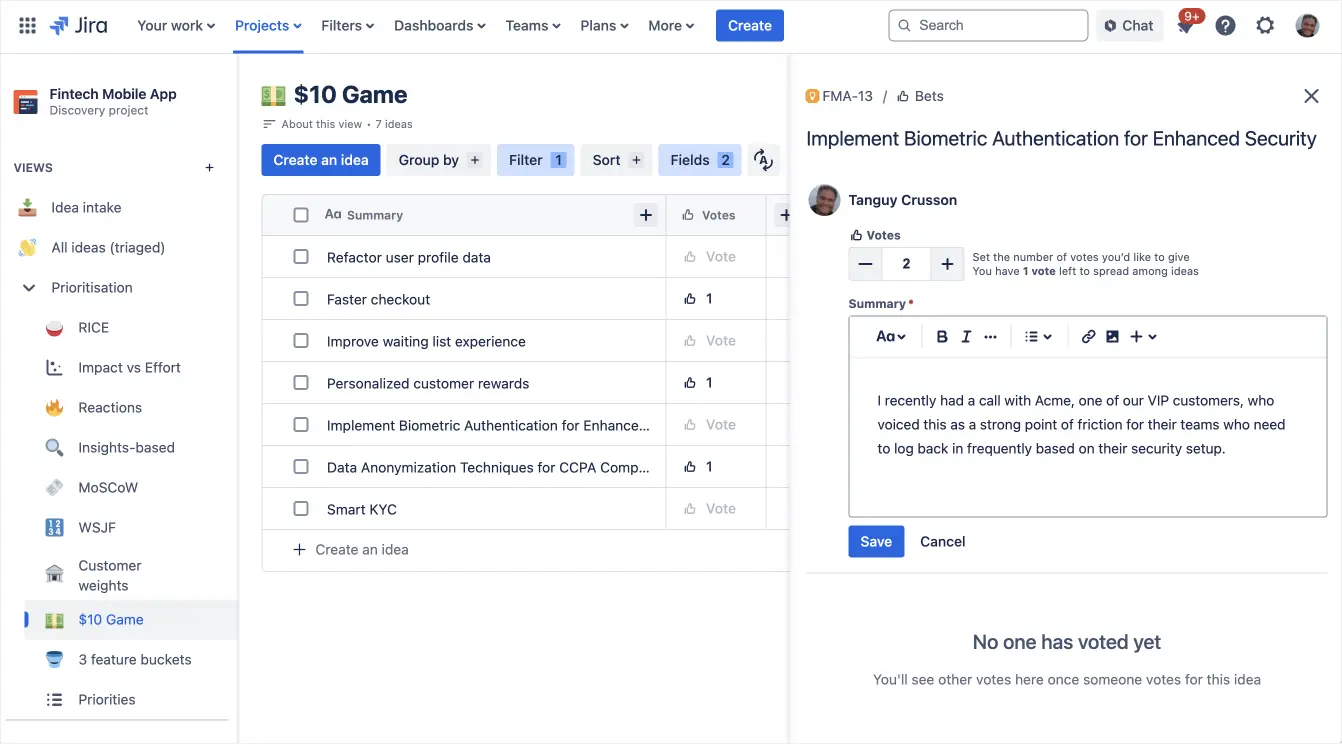The height and width of the screenshot is (744, 1342).
Task: Check Refactor user profile data row
Action: click(x=301, y=257)
